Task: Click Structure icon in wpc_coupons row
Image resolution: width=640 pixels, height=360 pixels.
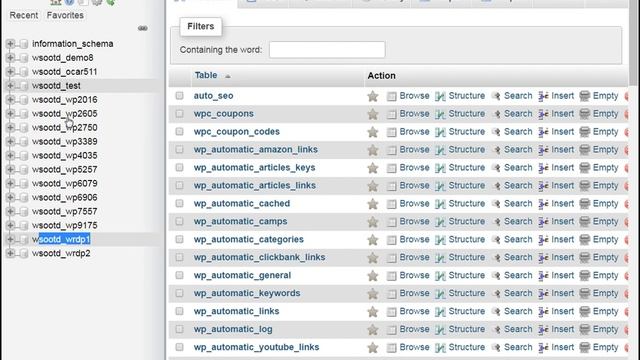Action: point(440,114)
